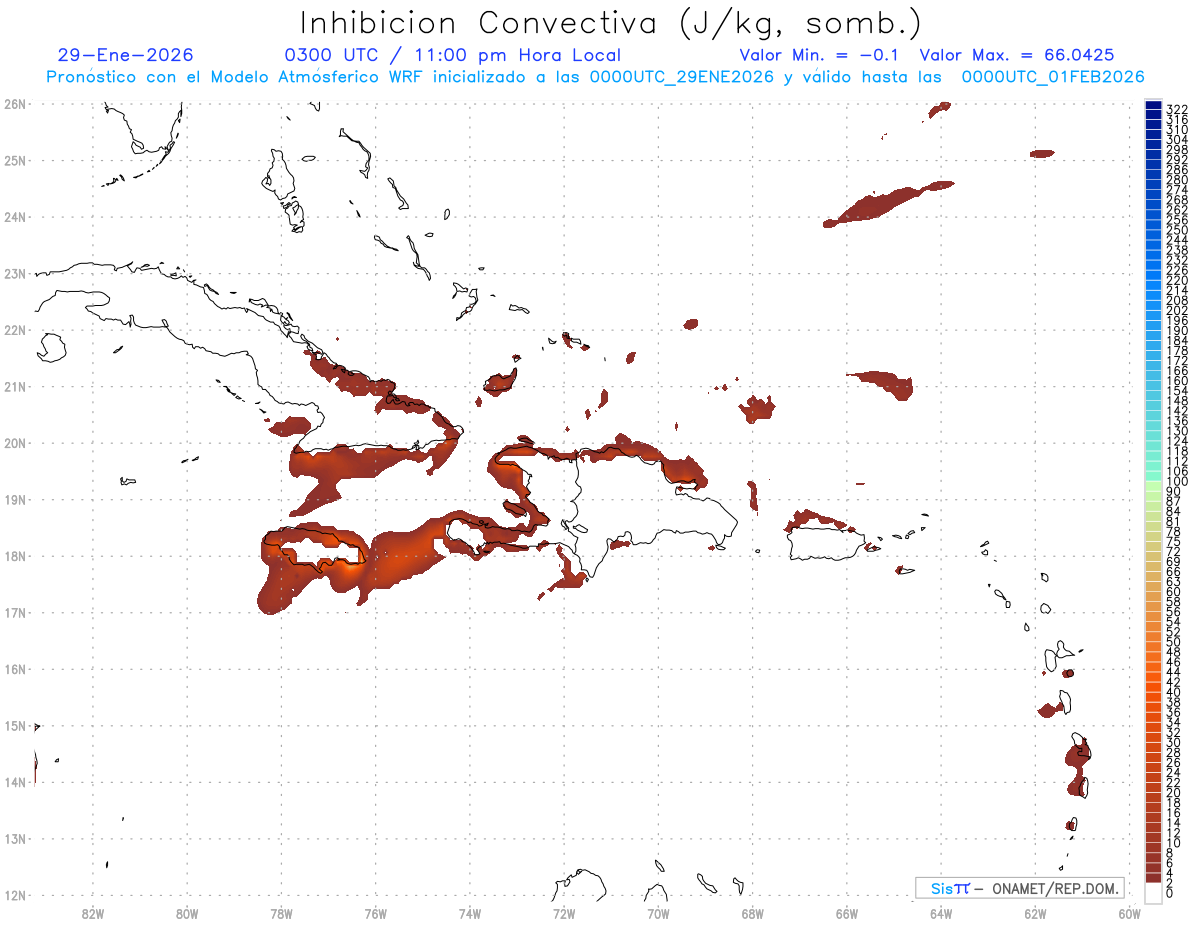Click the 'Pronóstico con el Modelo Atmósferico WRF' line
1200x927 pixels.
point(595,77)
